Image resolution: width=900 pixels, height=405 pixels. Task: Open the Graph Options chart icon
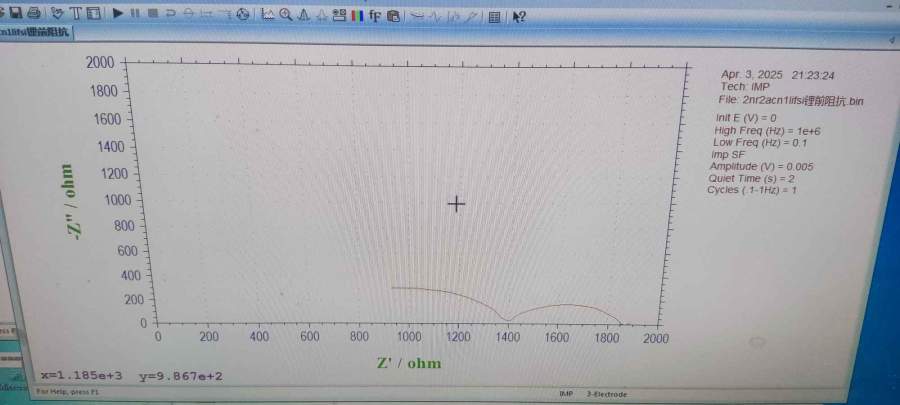click(269, 14)
